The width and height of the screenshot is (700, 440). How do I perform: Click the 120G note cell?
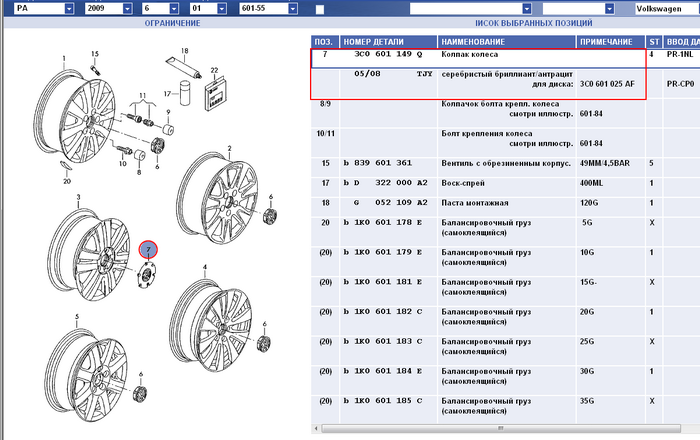tap(588, 203)
